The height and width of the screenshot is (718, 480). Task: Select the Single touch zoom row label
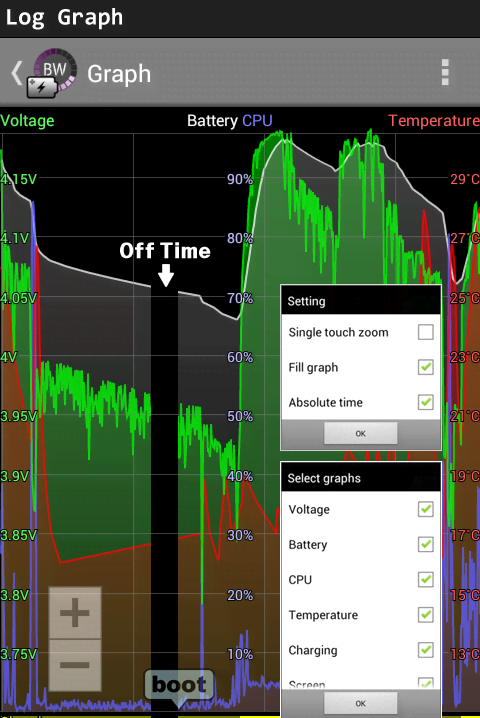click(x=338, y=332)
